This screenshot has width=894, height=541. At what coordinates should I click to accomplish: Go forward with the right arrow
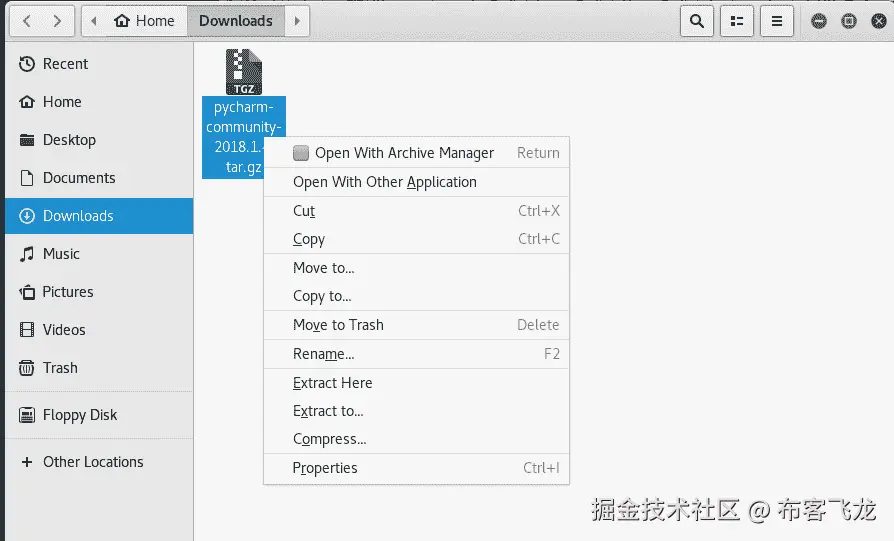(x=57, y=20)
